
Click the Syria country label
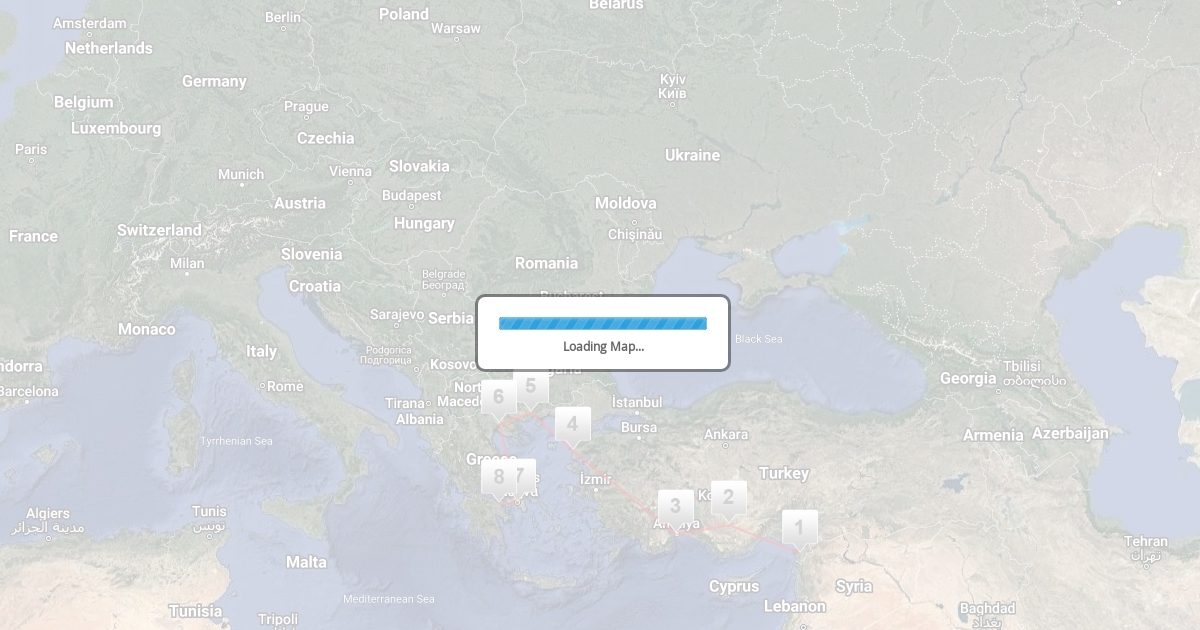pos(854,586)
